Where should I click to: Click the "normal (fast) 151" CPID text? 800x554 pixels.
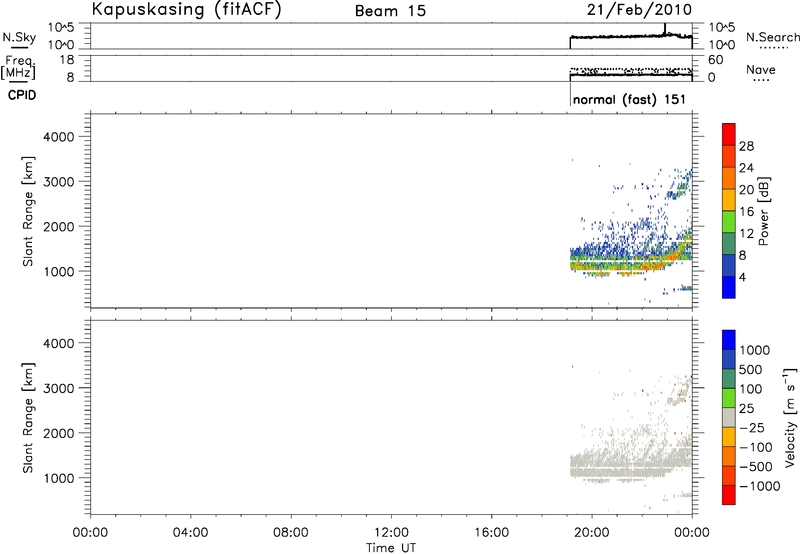pyautogui.click(x=629, y=99)
